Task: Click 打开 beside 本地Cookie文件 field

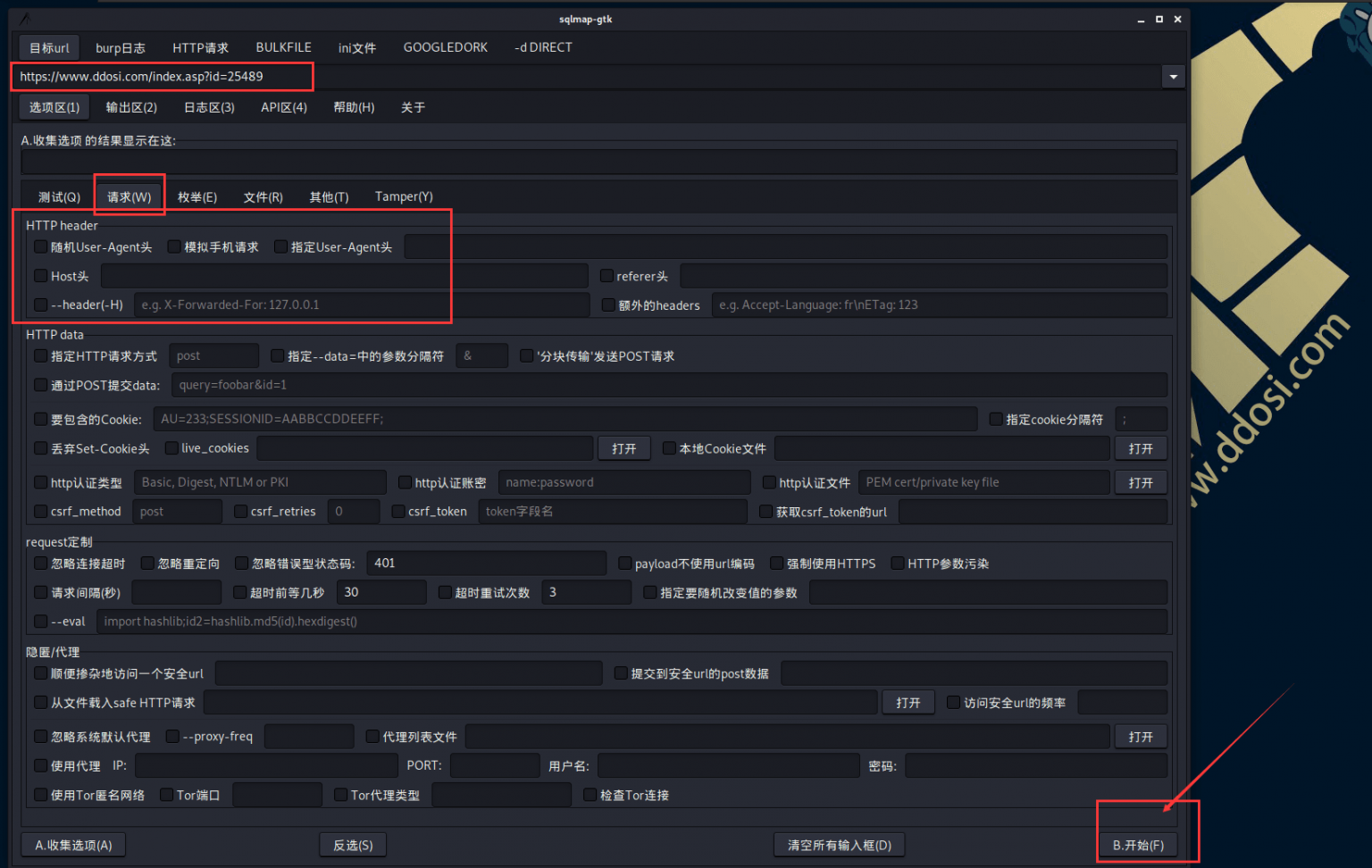Action: point(1141,447)
